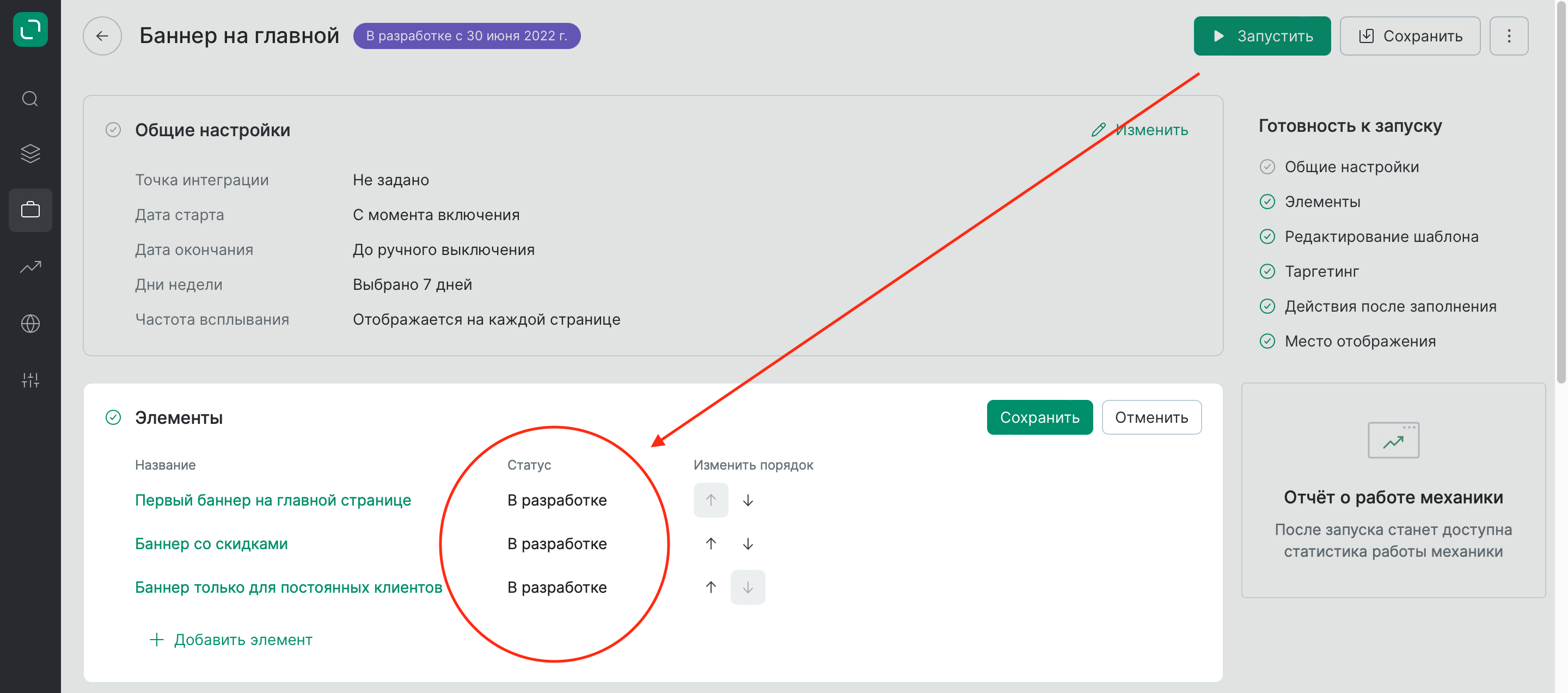Click the Выбрано 7 дней value
Screen dimensions: 1568x693
(412, 284)
